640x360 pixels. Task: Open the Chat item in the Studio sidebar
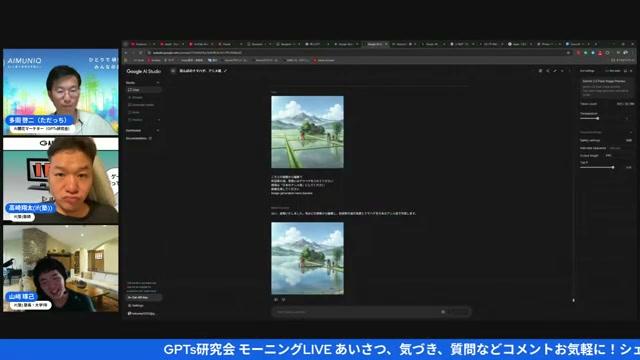point(143,89)
